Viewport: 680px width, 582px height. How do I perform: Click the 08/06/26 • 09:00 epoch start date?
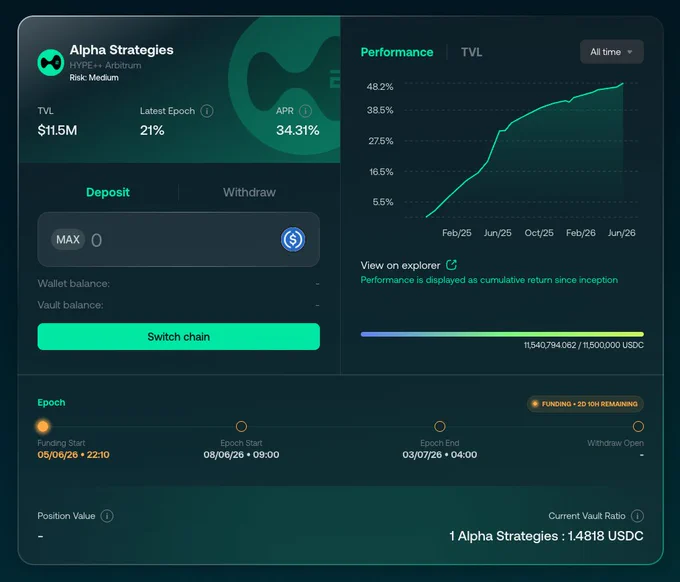[x=241, y=454]
